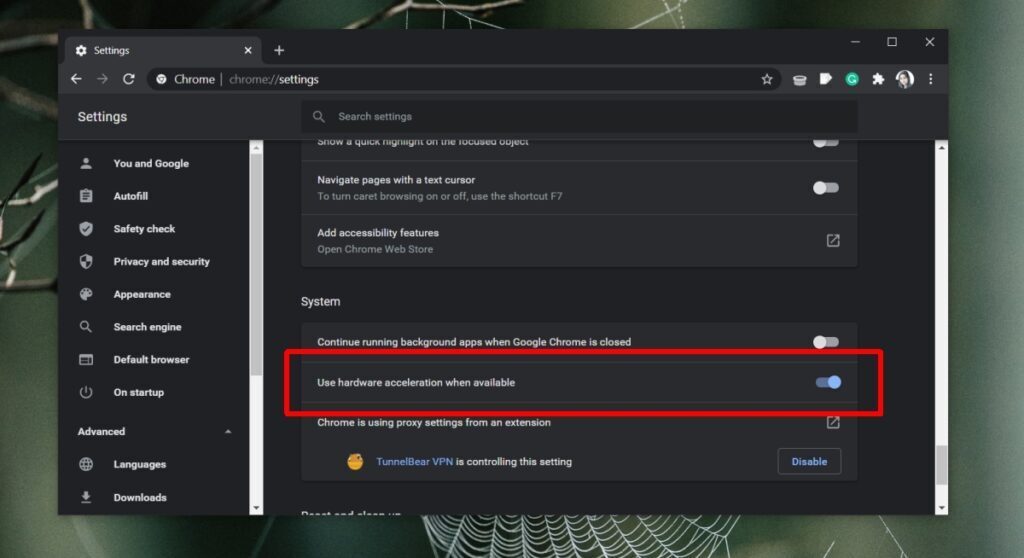The image size is (1024, 558).
Task: Click the magnifier icon in Search settings
Action: [319, 116]
